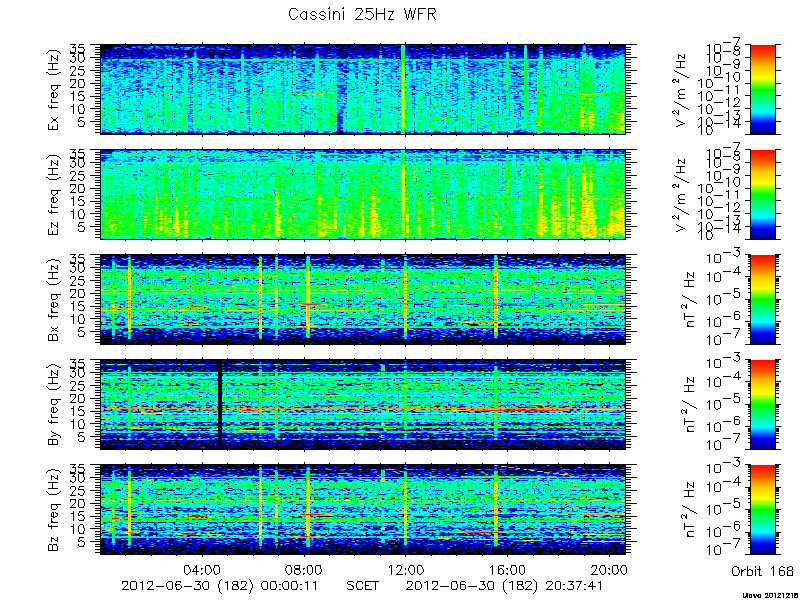Click the bright 12:00 vertical burst in Ex panel
Image resolution: width=800 pixels, height=600 pixels.
pyautogui.click(x=403, y=89)
